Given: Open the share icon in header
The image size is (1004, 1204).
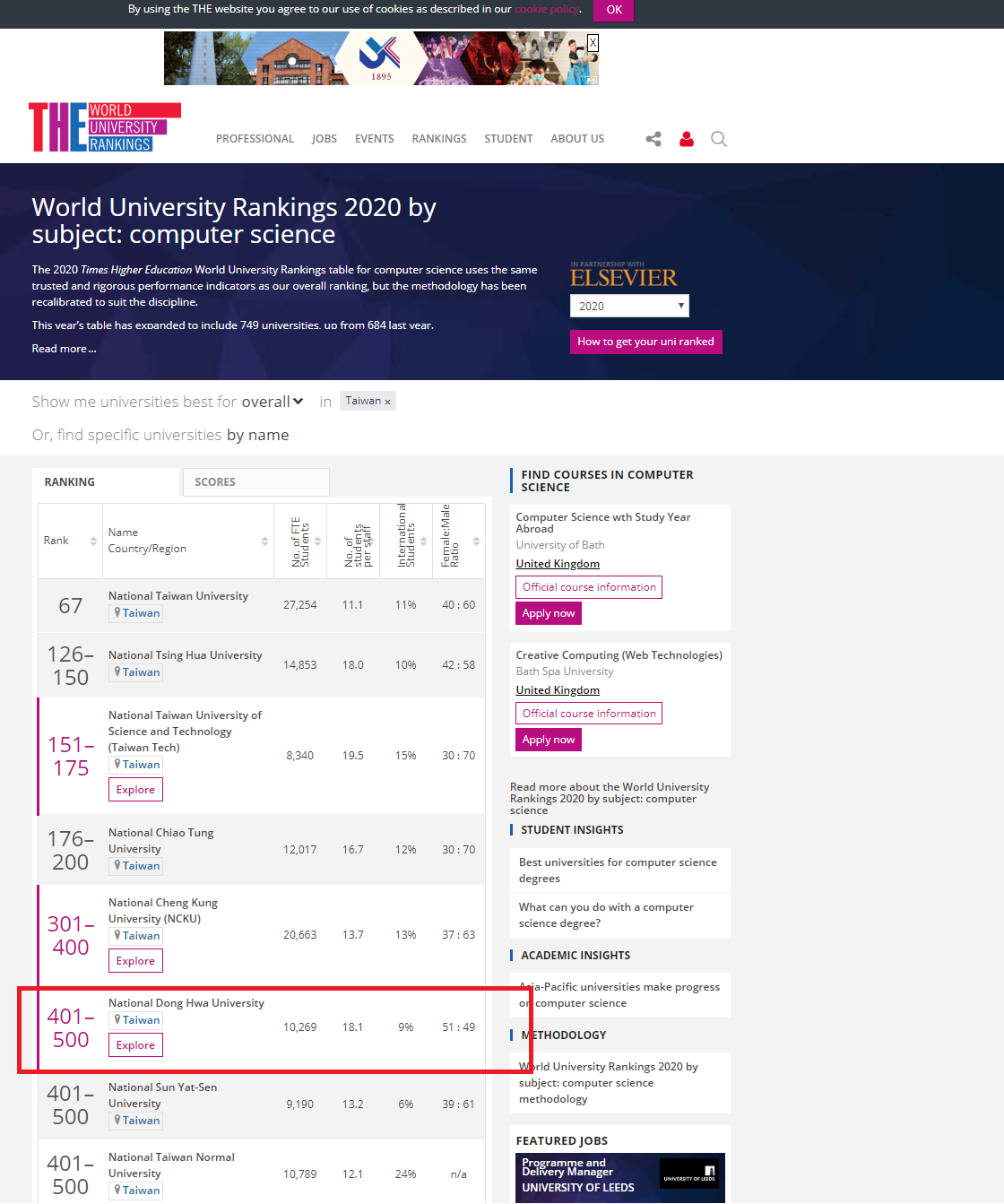Looking at the screenshot, I should click(x=653, y=139).
